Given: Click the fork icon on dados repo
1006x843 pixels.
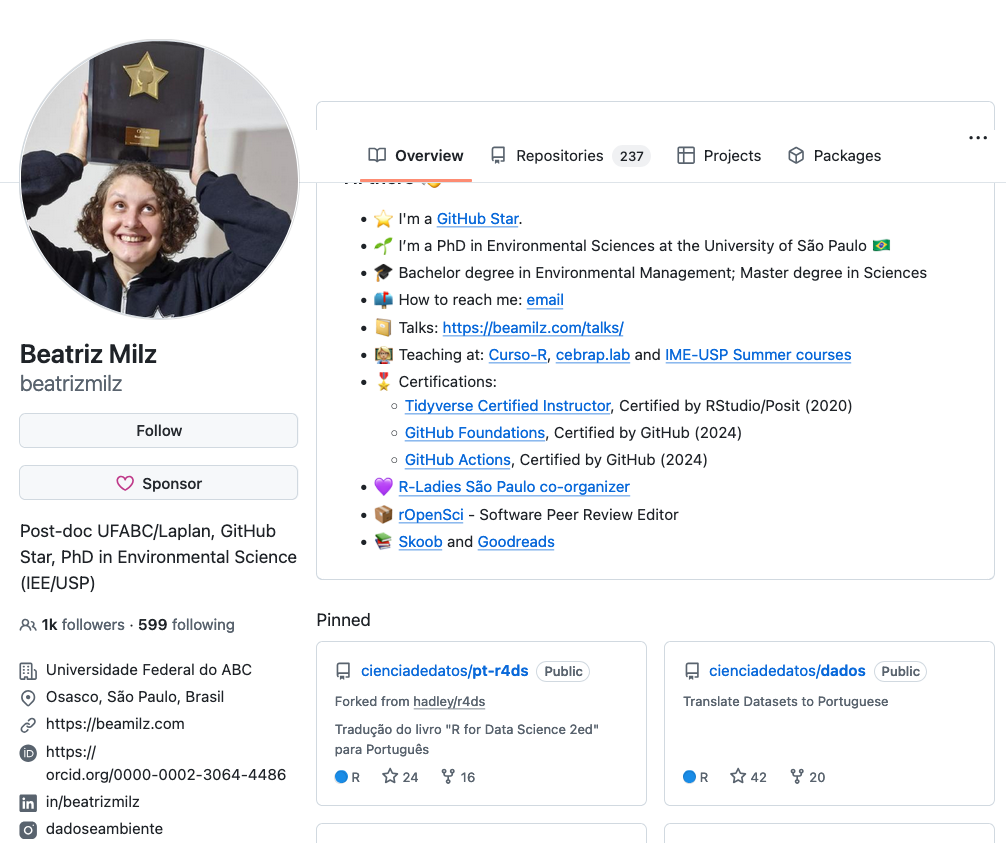Looking at the screenshot, I should point(797,776).
